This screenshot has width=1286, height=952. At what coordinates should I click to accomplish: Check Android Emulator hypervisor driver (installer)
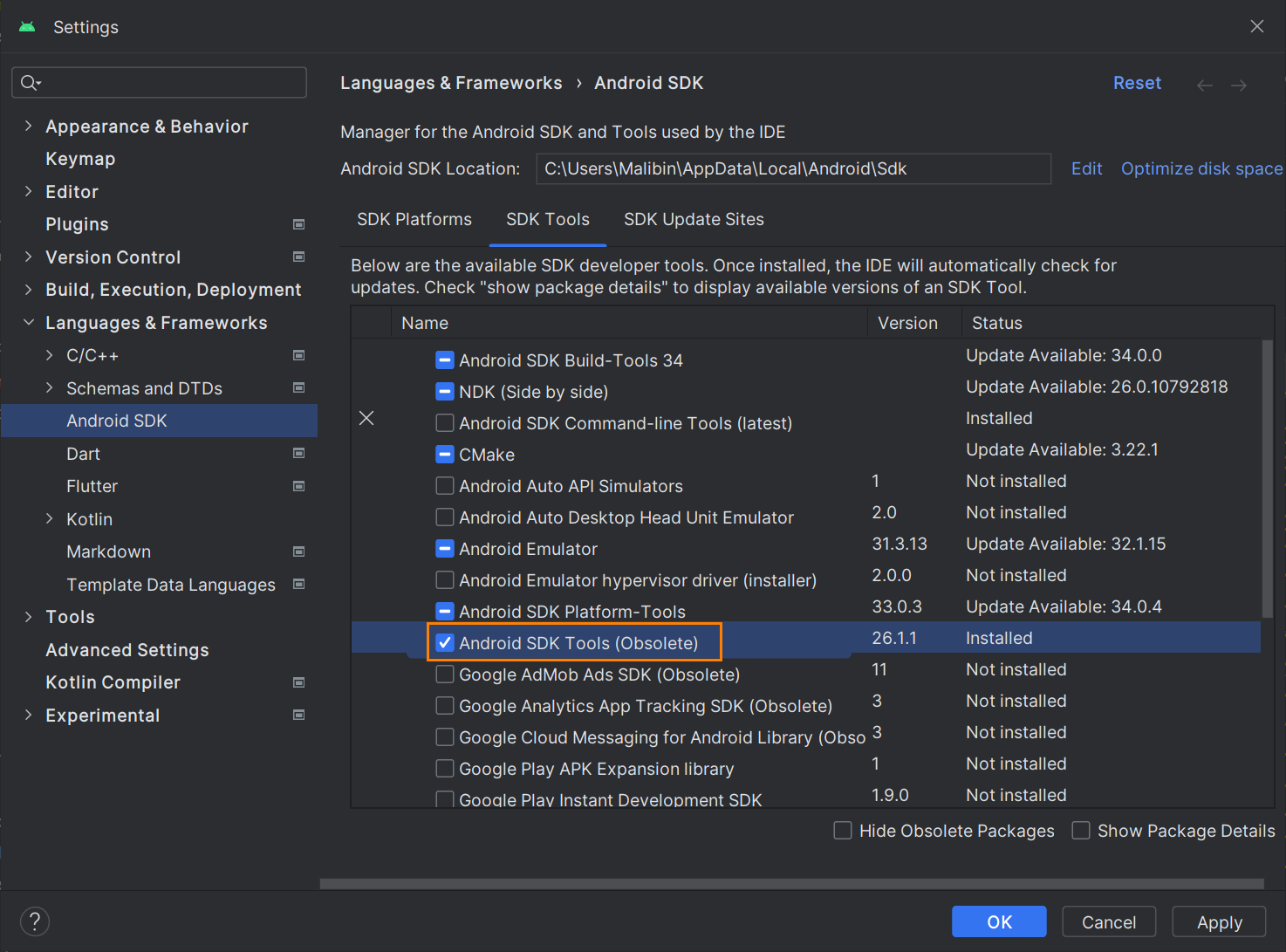coord(445,579)
